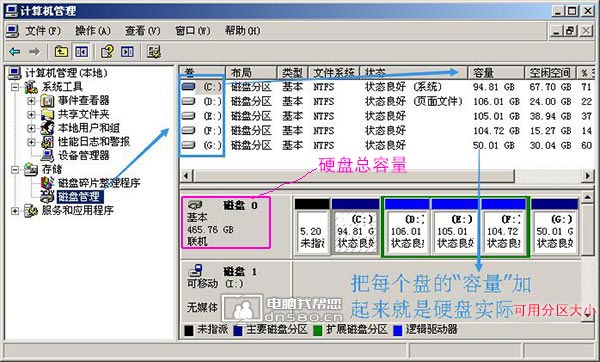Screen dimensions: 600x362
Task: Click the blue 逻辑驱动器 legend swatch
Action: pos(398,330)
